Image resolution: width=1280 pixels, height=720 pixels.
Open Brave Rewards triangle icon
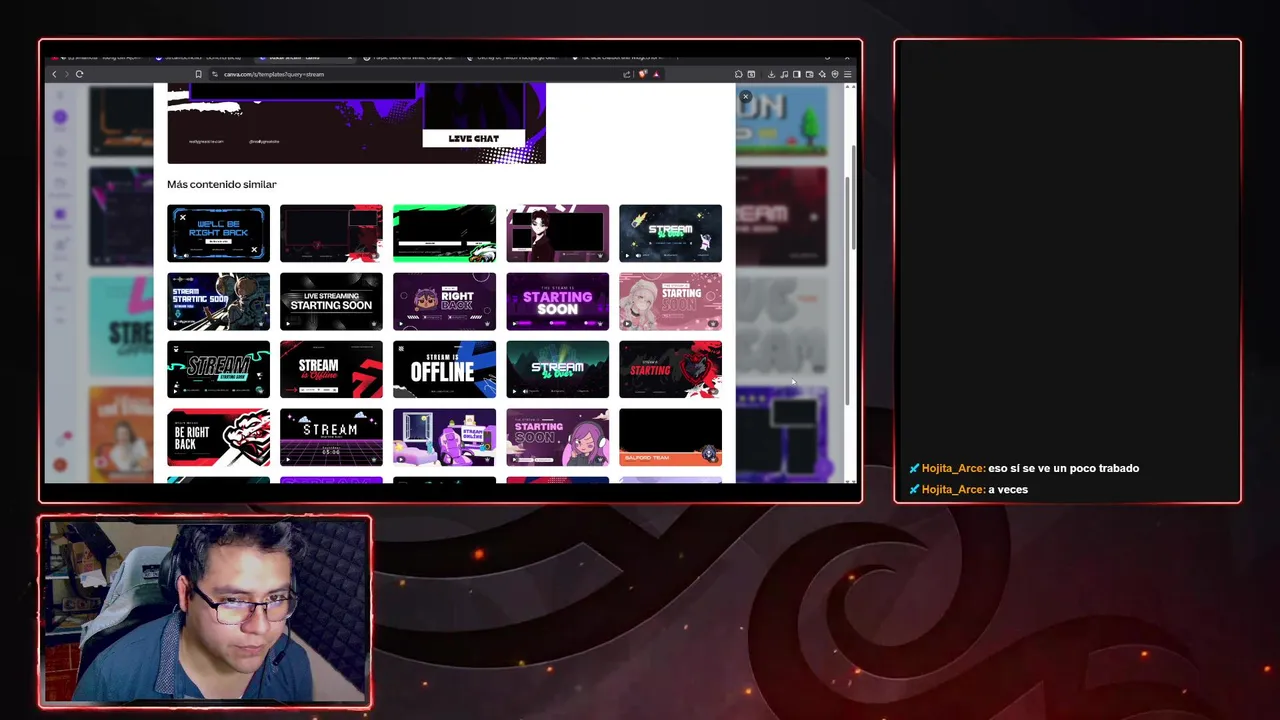(x=656, y=74)
